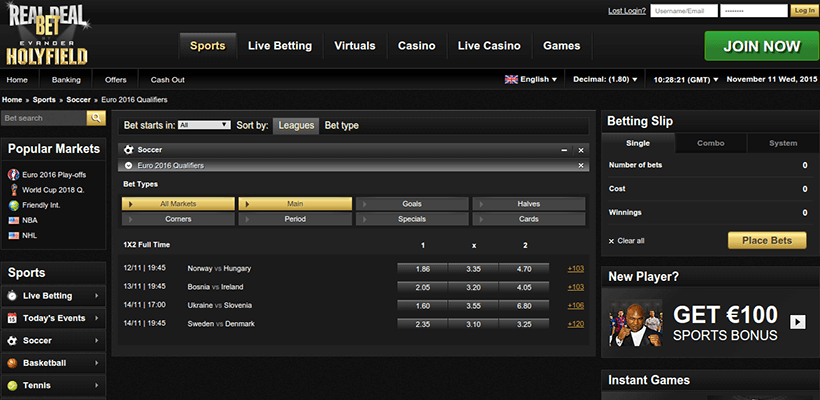Open +120 more markets for Sweden vs Denmark
This screenshot has height=400, width=820.
[575, 324]
